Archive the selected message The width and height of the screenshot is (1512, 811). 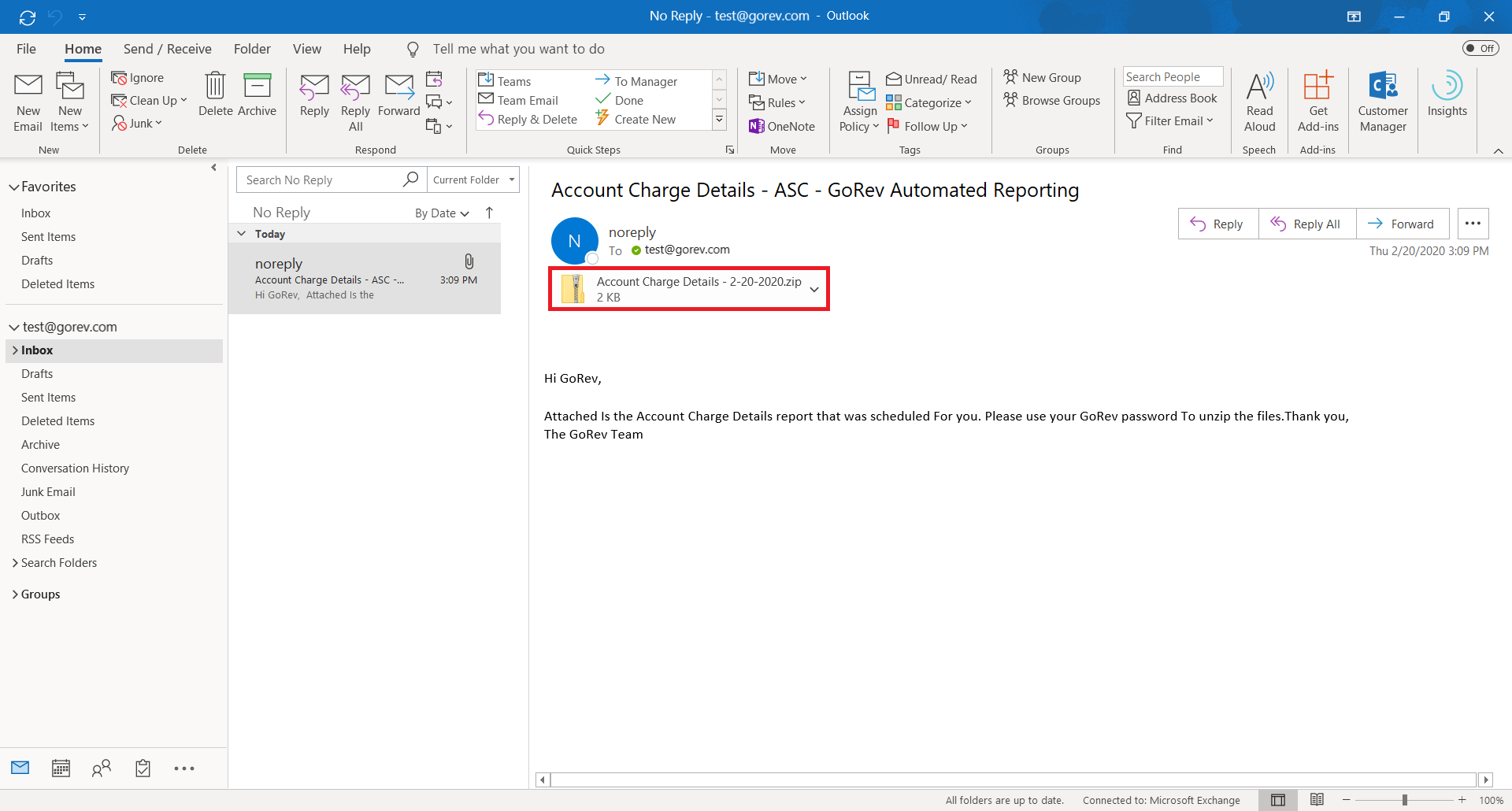click(257, 94)
